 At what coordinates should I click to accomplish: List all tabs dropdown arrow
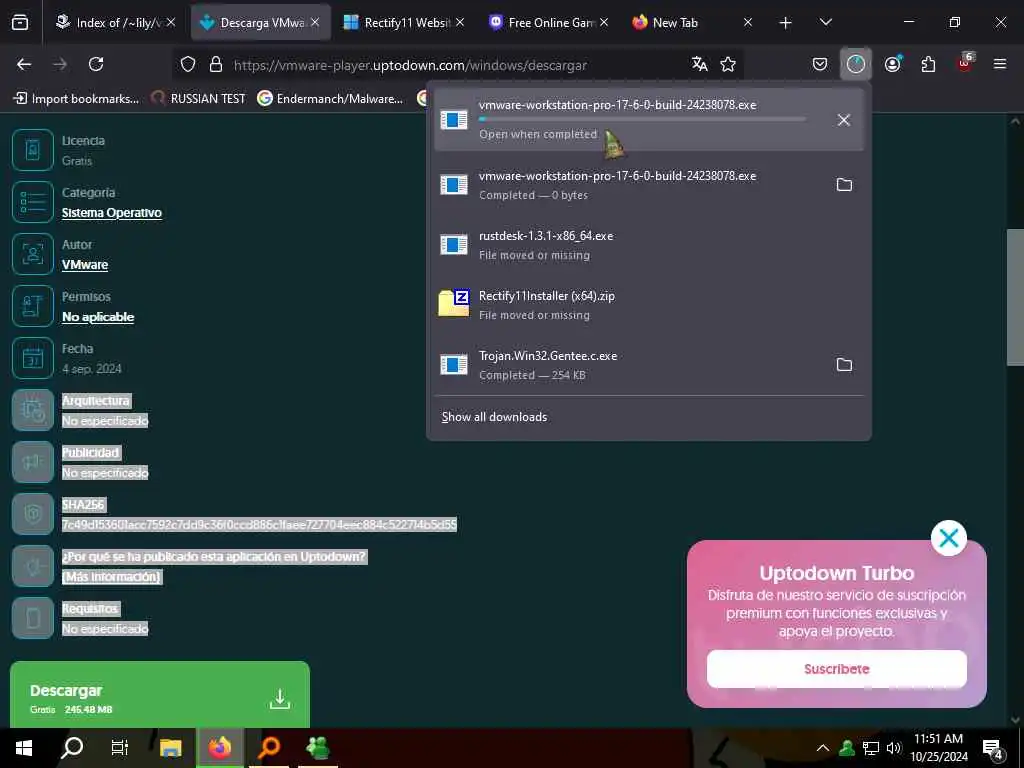825,22
